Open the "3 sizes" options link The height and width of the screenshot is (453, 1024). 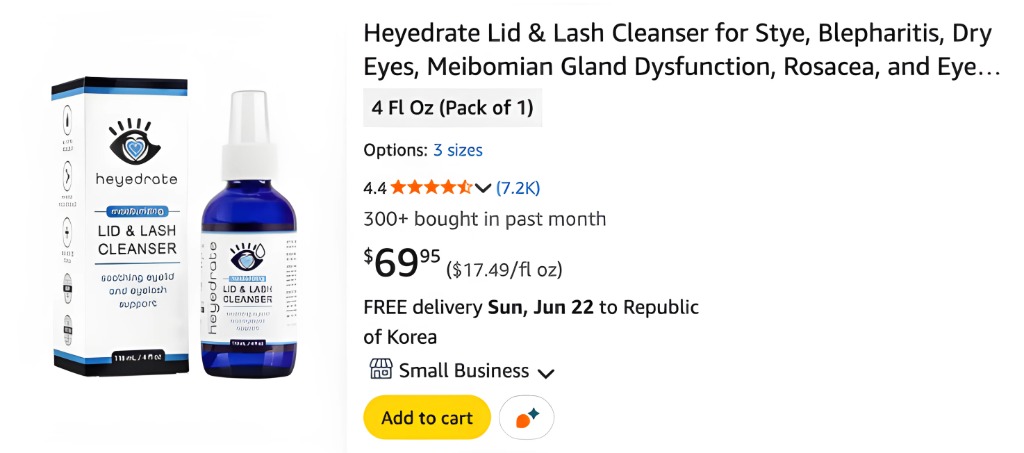tap(457, 150)
